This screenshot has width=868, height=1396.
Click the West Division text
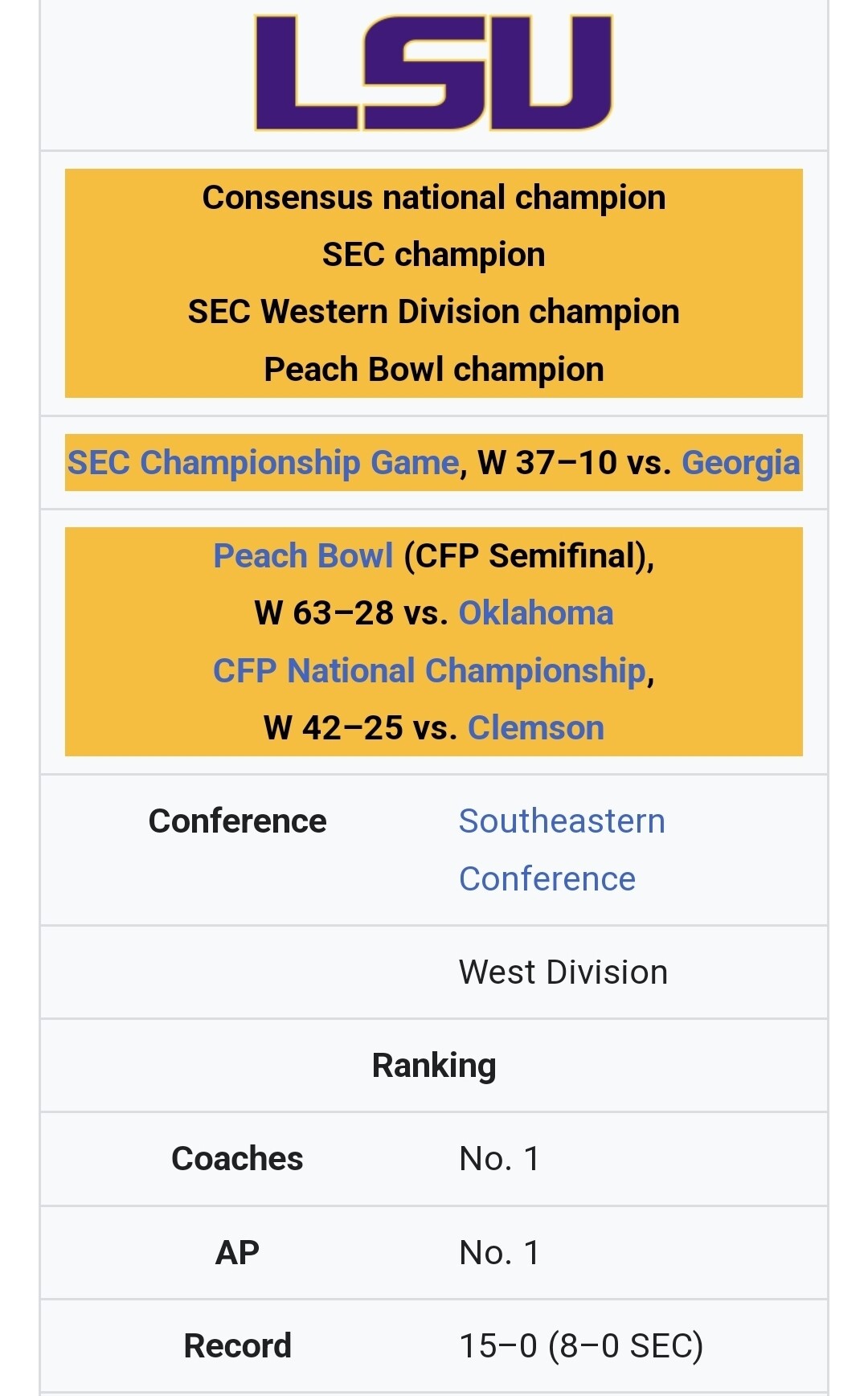click(x=563, y=972)
